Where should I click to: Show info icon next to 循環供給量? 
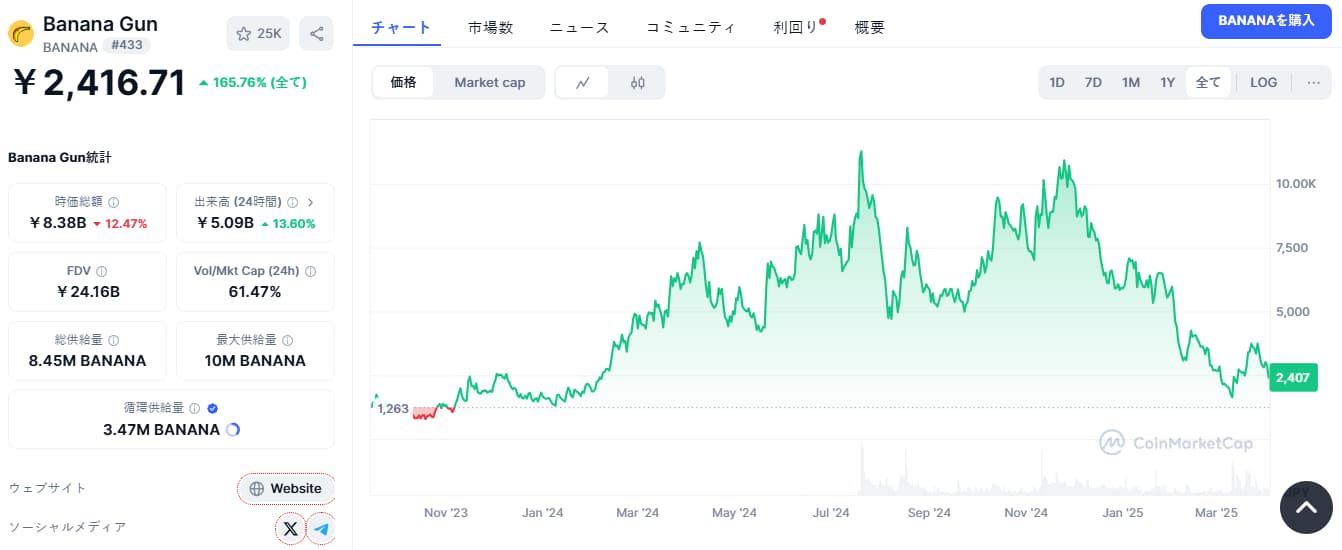click(x=194, y=408)
